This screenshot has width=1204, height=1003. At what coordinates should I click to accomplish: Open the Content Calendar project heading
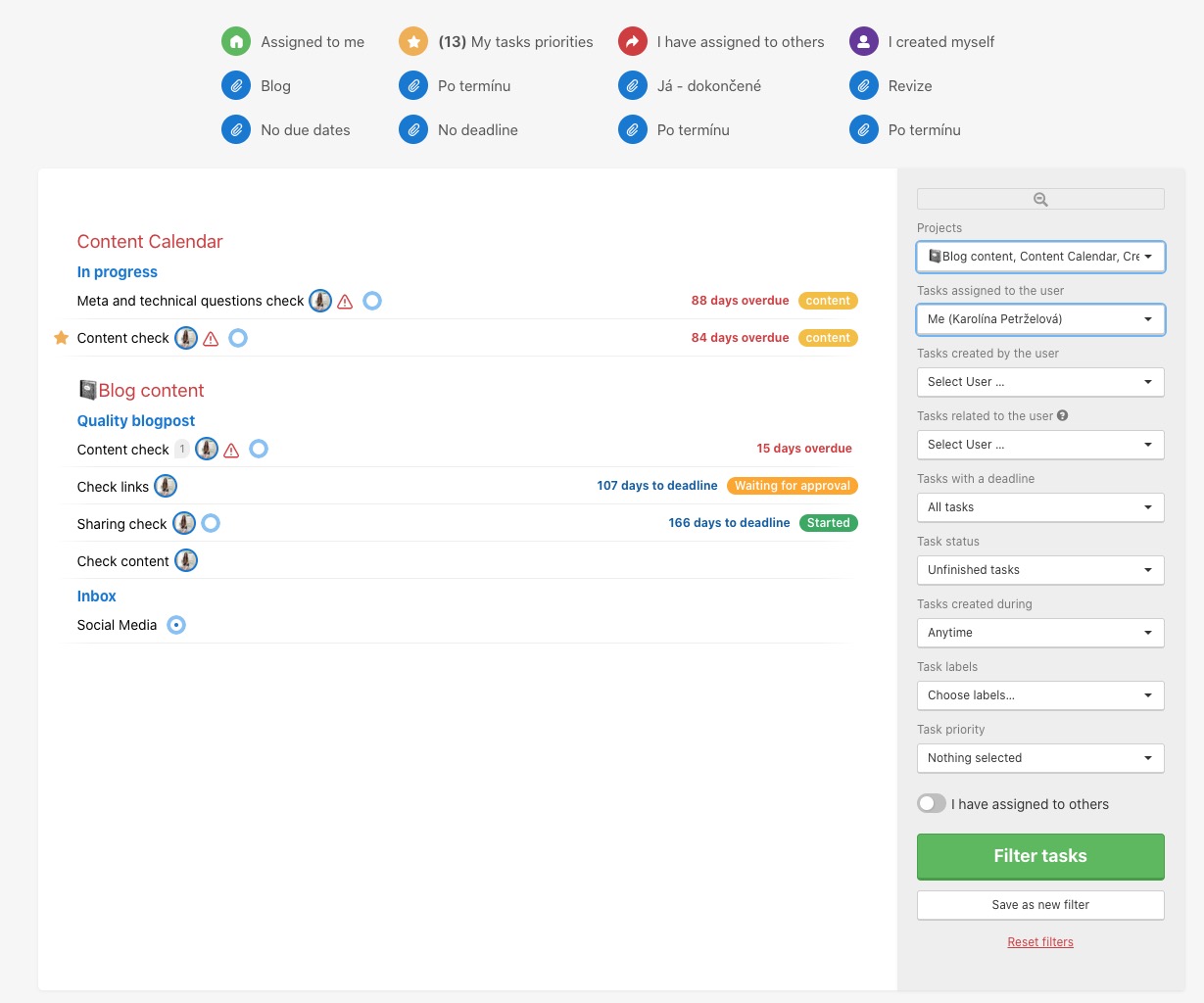pos(150,242)
